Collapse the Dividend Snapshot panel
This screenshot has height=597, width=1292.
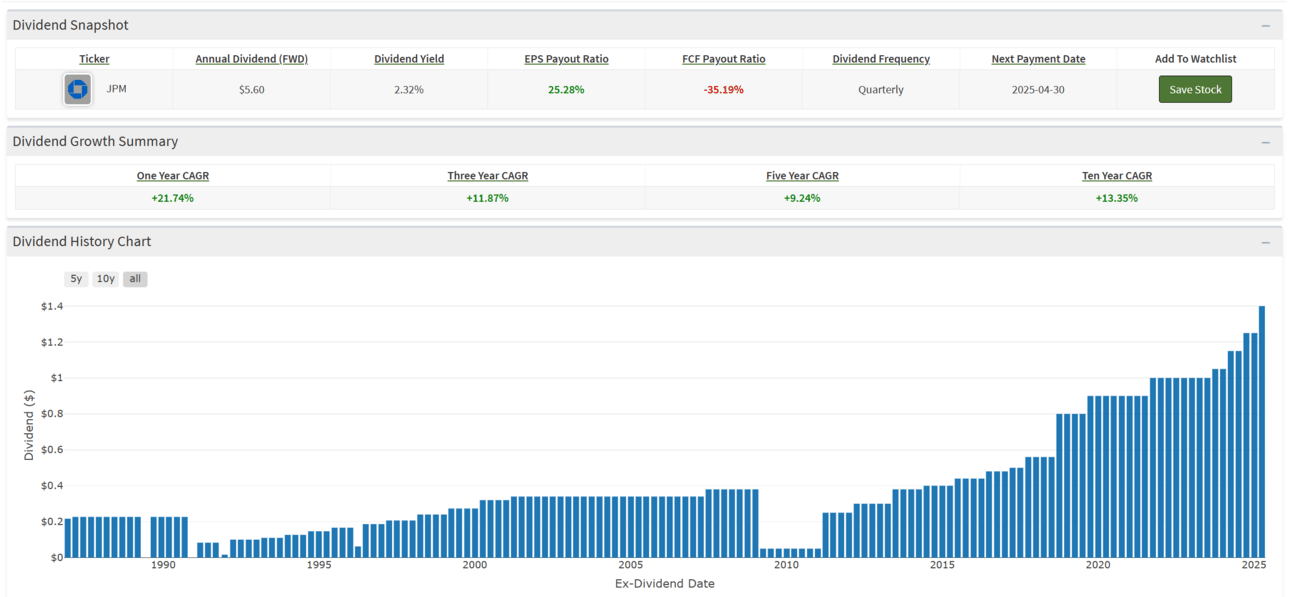click(x=1265, y=26)
